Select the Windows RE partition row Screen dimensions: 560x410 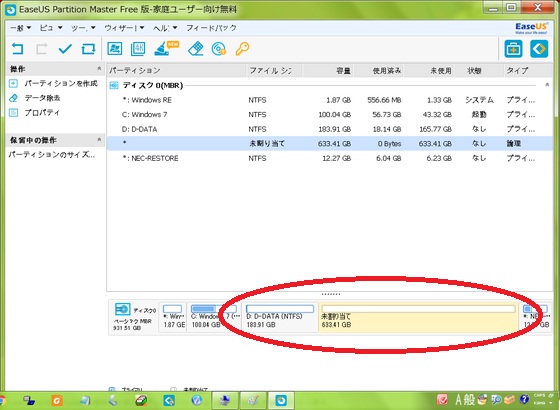tap(329, 100)
